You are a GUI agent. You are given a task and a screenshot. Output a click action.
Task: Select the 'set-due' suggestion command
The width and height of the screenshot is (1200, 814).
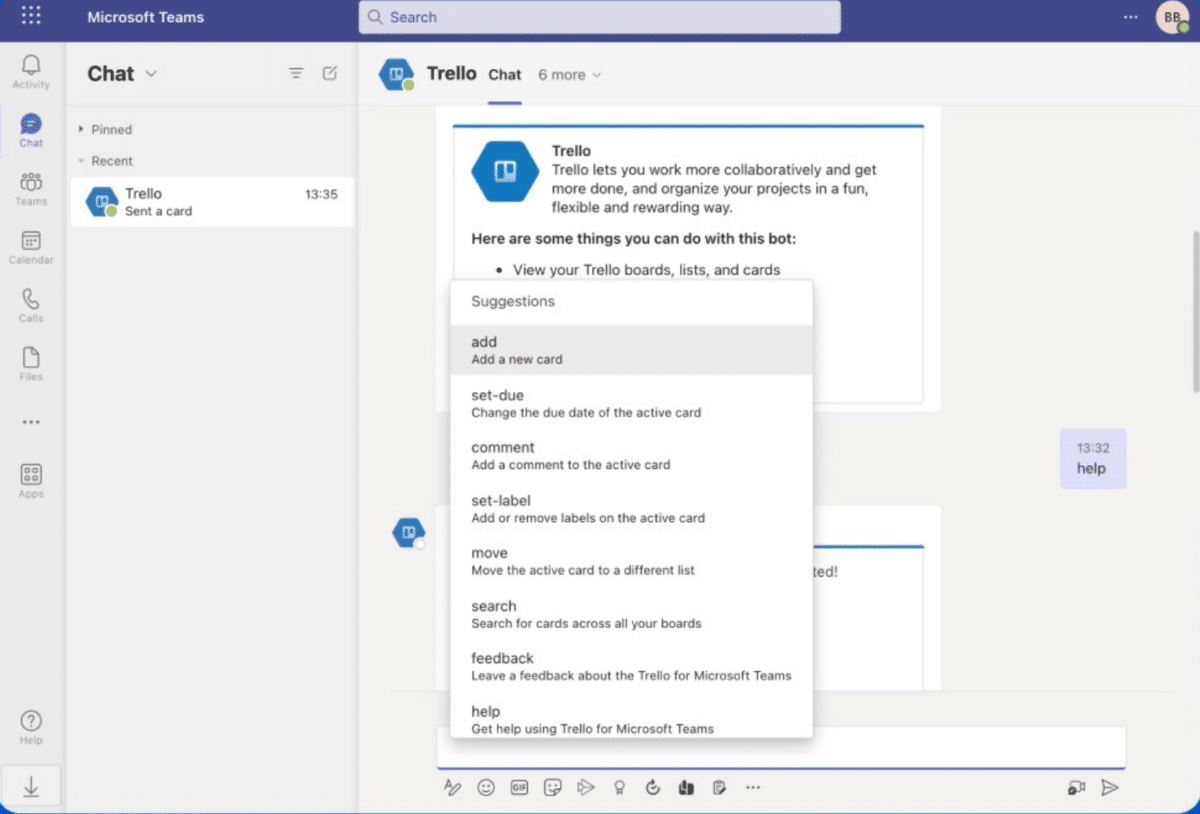point(631,403)
